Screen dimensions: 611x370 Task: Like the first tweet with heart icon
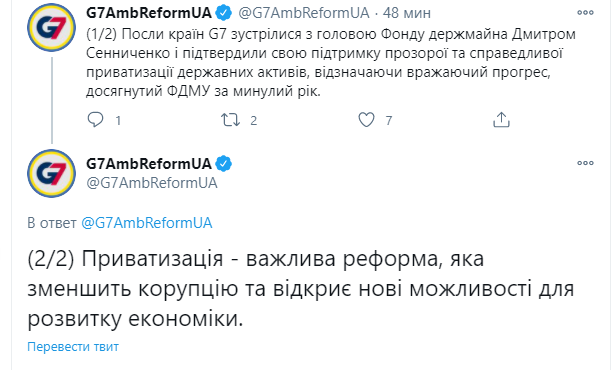tap(366, 120)
